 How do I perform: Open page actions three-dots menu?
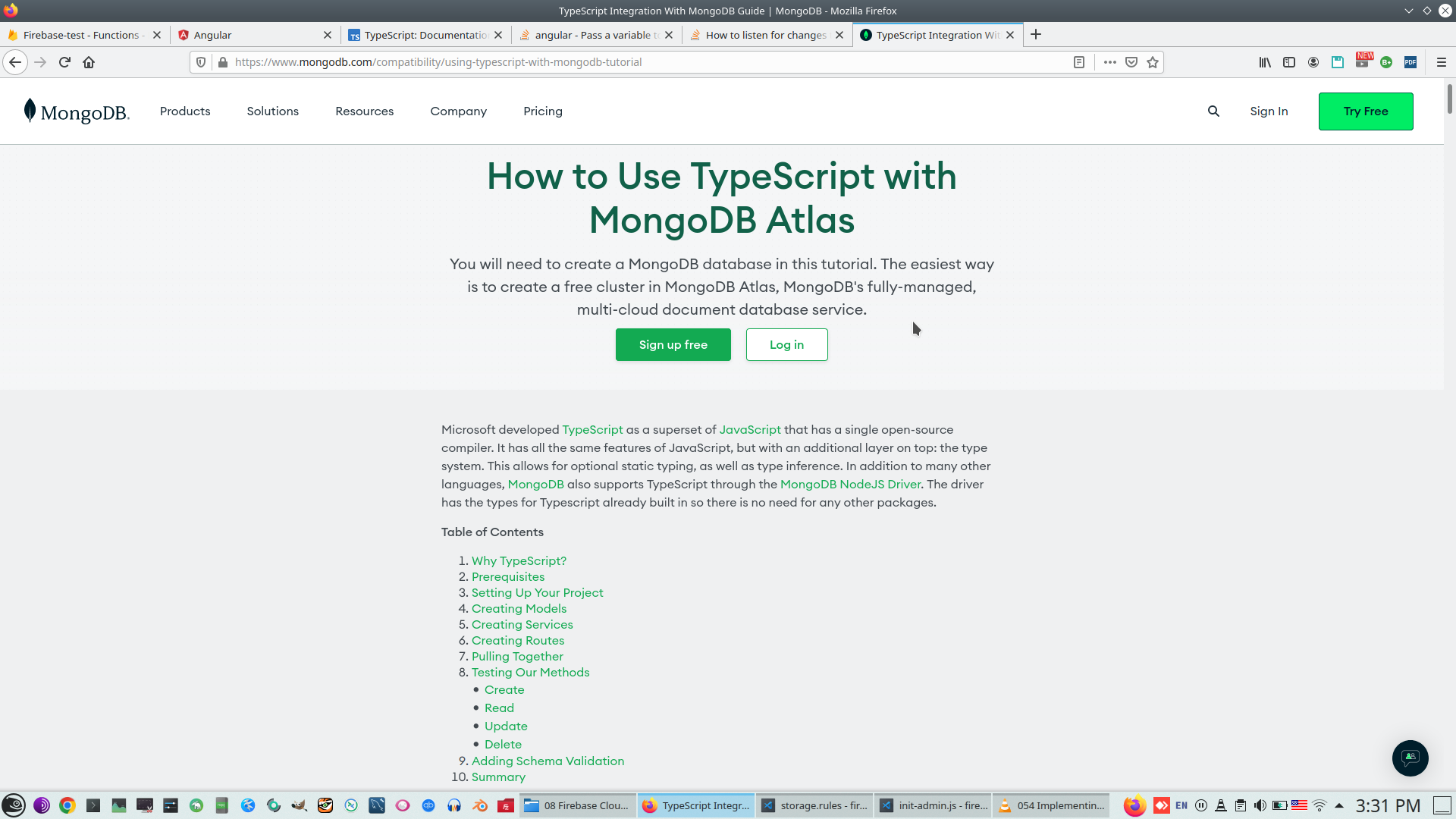pos(1110,62)
